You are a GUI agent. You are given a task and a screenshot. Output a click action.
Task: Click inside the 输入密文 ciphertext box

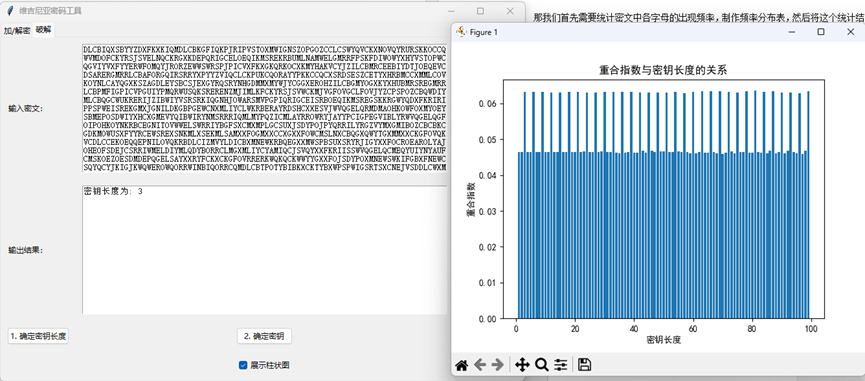click(x=265, y=109)
